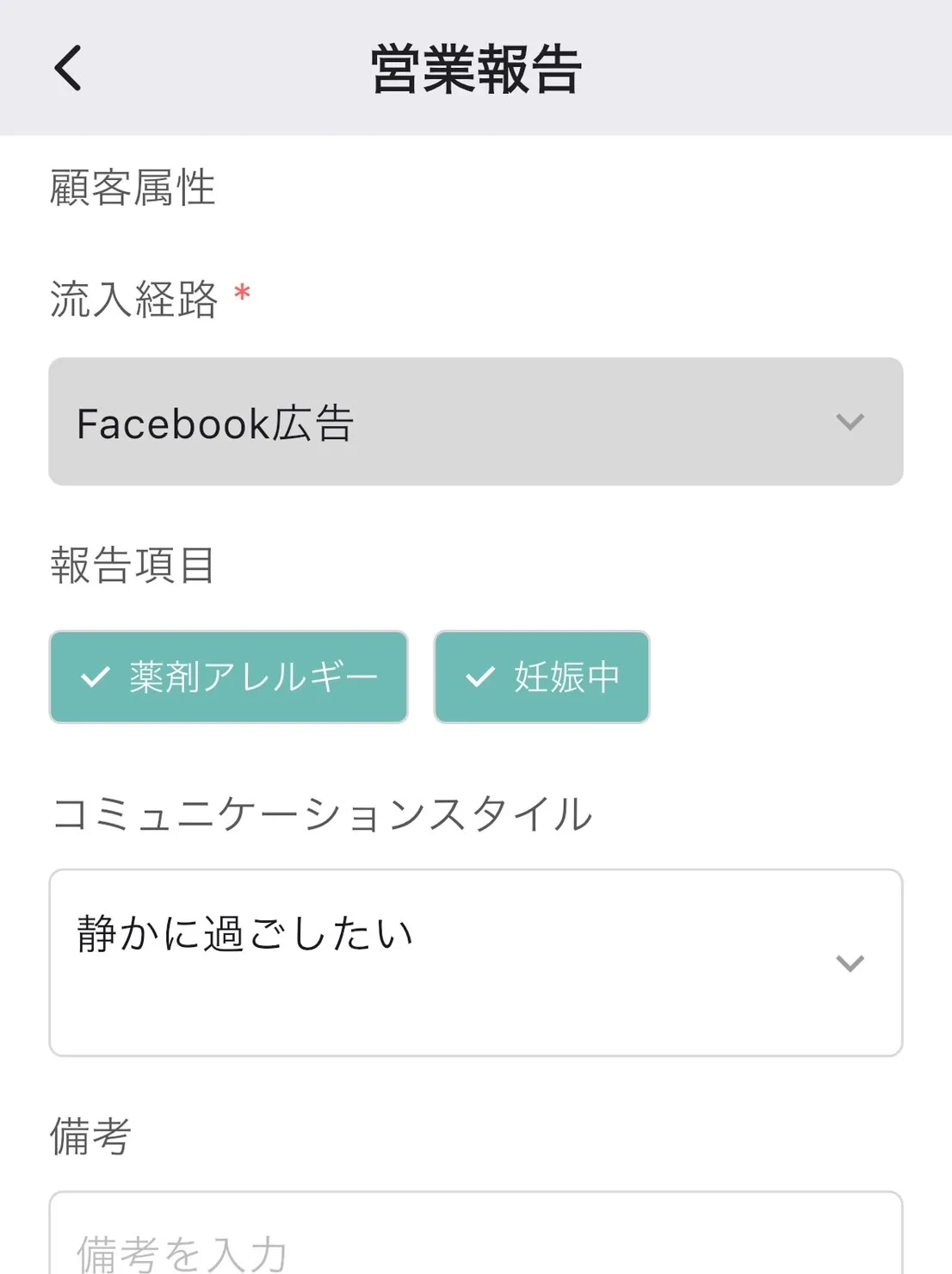The height and width of the screenshot is (1274, 952).
Task: Click the selected value text Facebook広告
Action: pyautogui.click(x=215, y=424)
